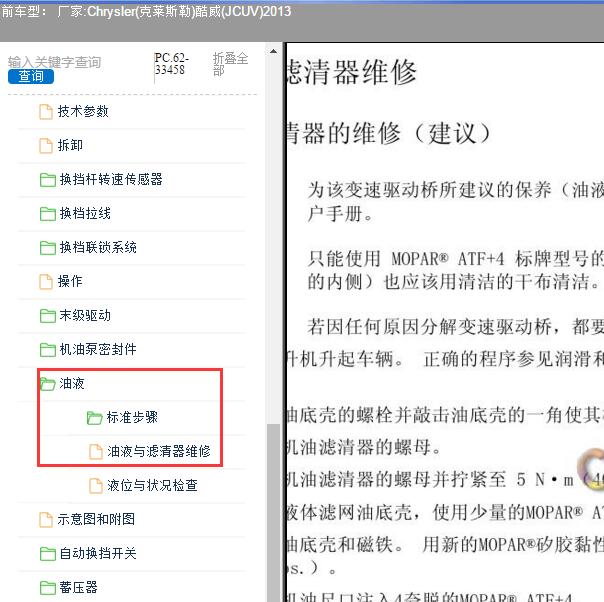Open the 示意图和附图 tree item
This screenshot has height=602, width=604.
coord(96,519)
